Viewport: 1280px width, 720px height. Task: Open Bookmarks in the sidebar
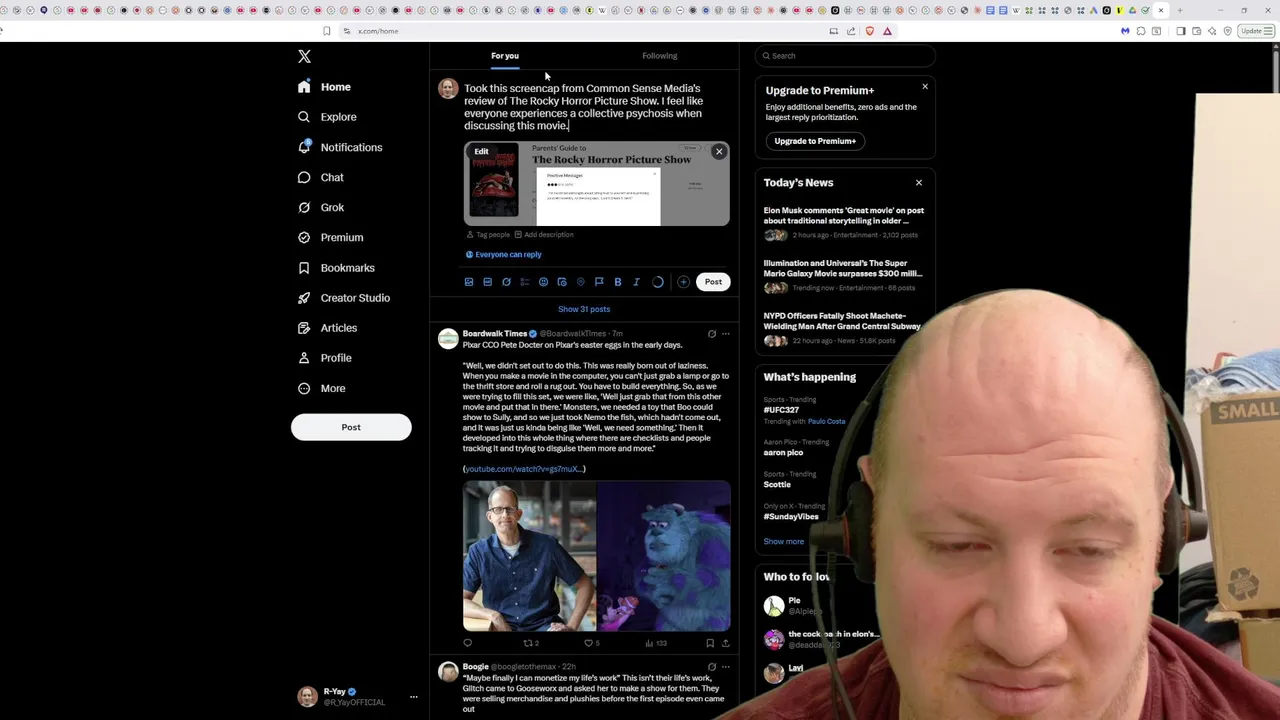[337, 268]
